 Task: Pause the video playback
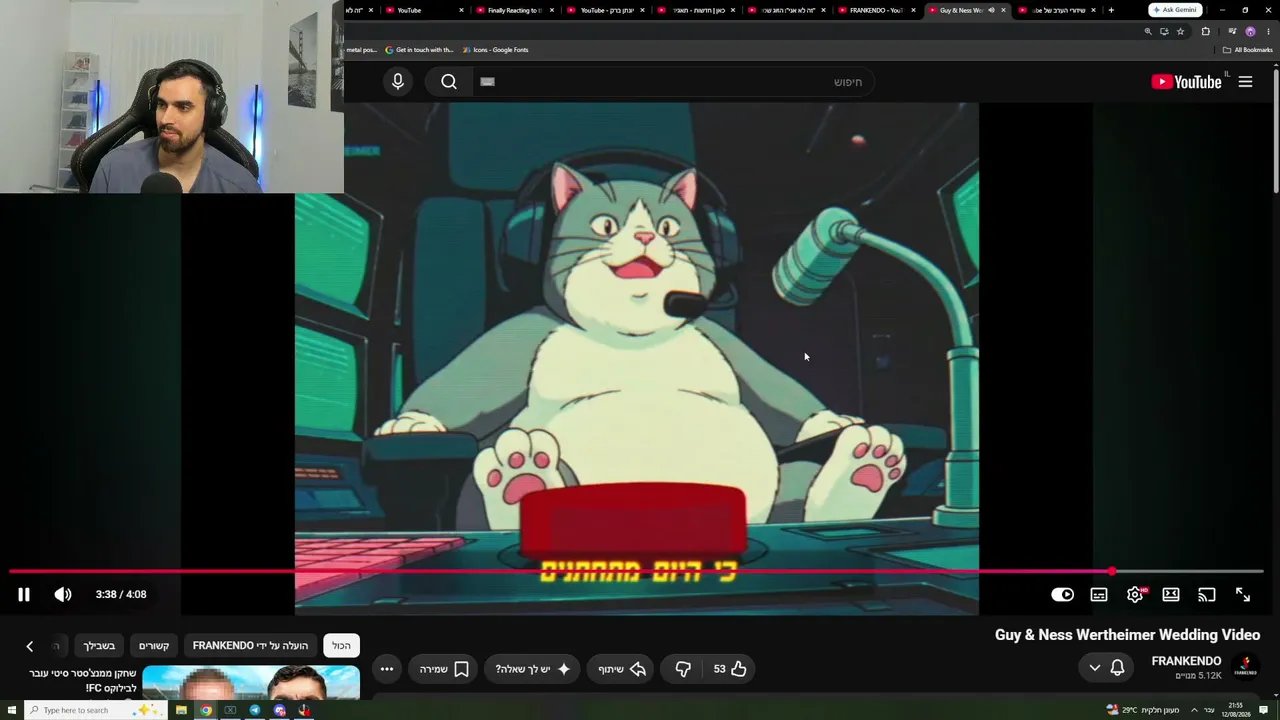pos(24,594)
